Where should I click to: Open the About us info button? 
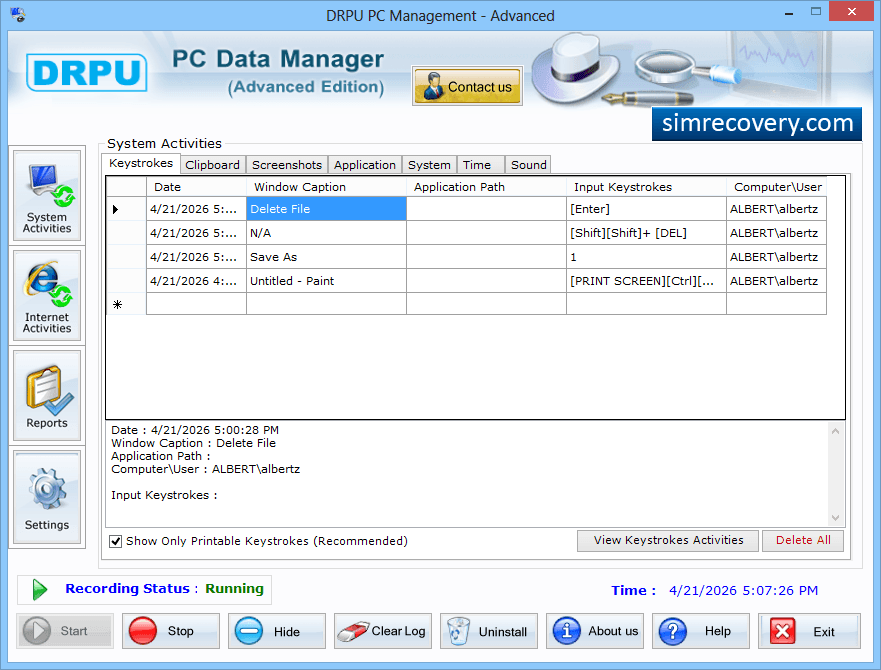pyautogui.click(x=594, y=631)
